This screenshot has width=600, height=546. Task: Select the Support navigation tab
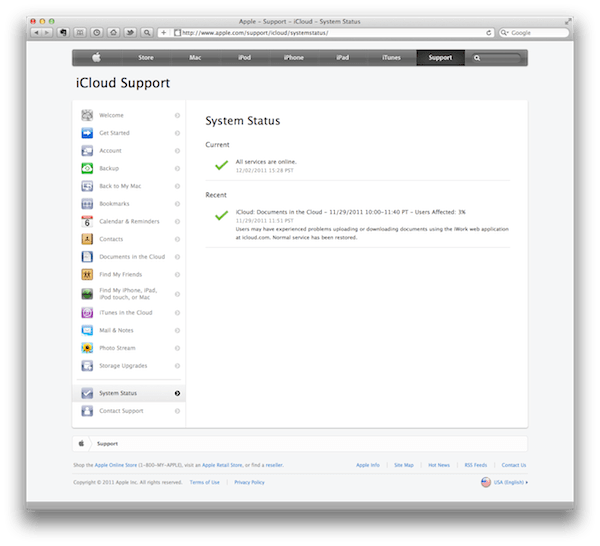click(440, 57)
